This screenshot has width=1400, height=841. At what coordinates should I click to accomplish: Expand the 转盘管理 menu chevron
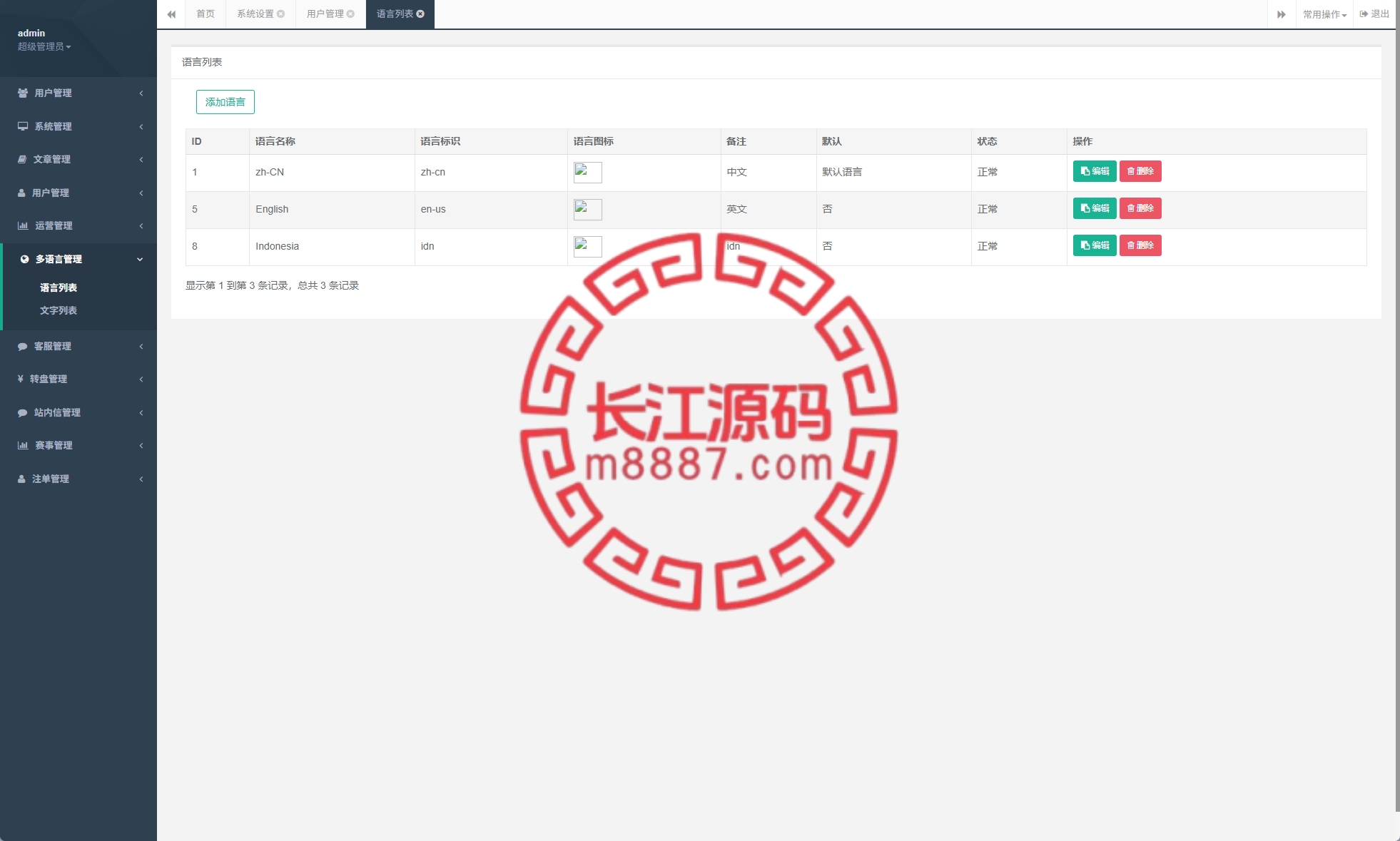141,379
